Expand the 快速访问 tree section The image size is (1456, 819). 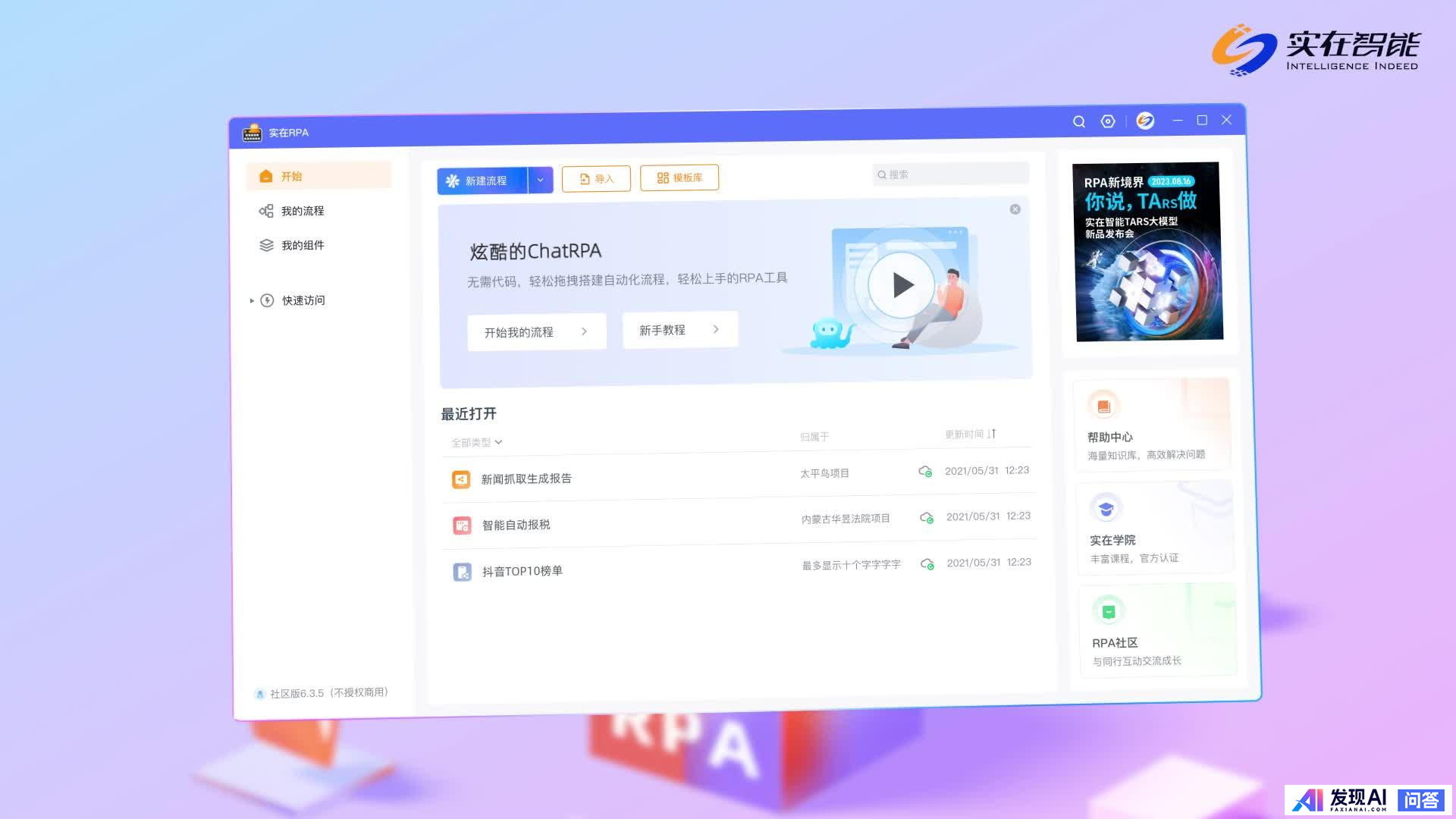point(252,301)
